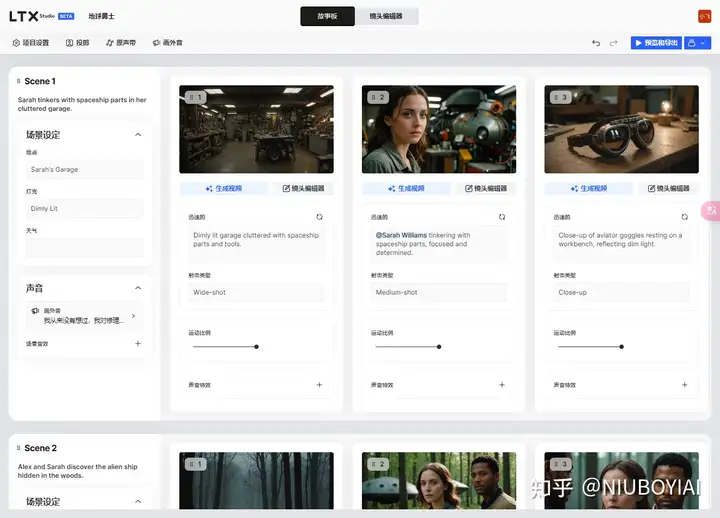
Task: Open the Medium-shot type dropdown
Action: point(439,292)
